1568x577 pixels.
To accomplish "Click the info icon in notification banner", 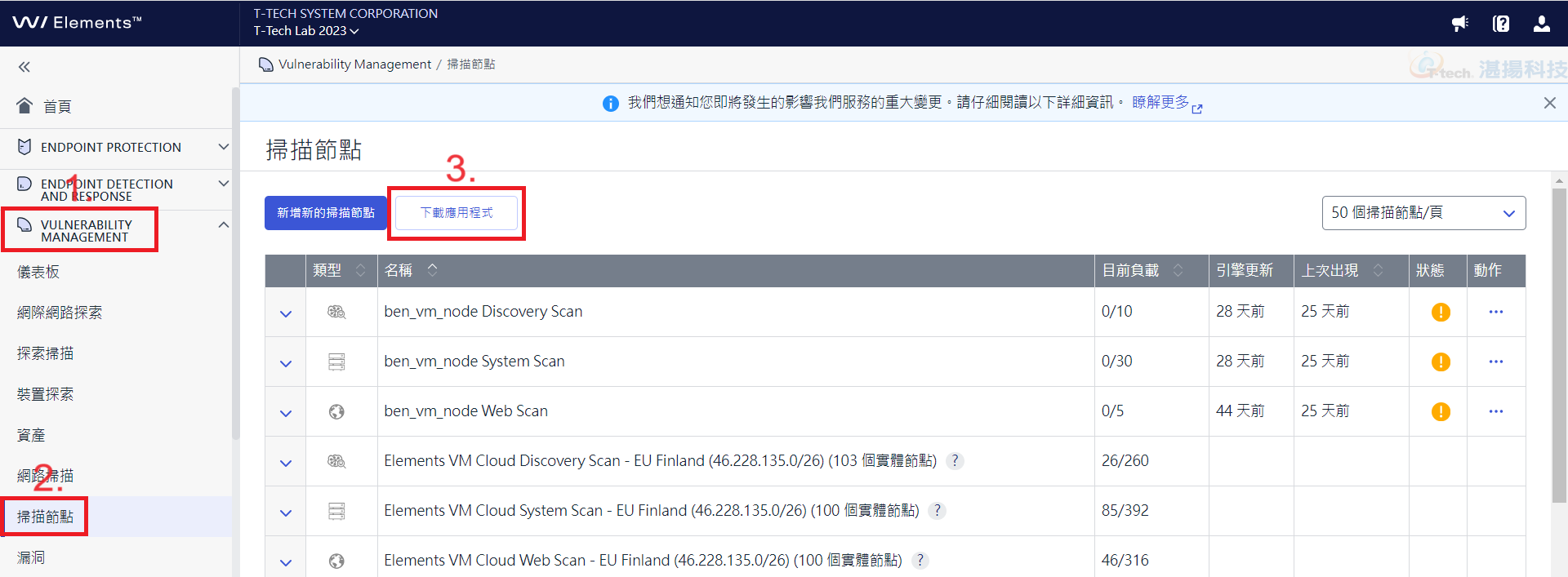I will tap(610, 104).
